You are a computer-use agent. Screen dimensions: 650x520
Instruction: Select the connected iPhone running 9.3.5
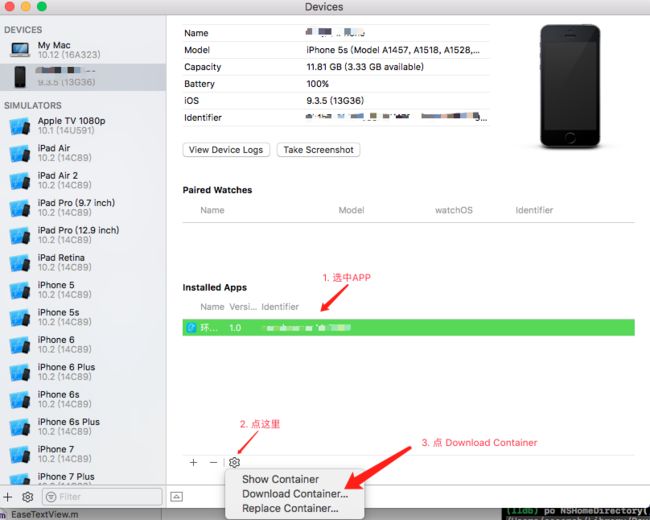coord(83,77)
